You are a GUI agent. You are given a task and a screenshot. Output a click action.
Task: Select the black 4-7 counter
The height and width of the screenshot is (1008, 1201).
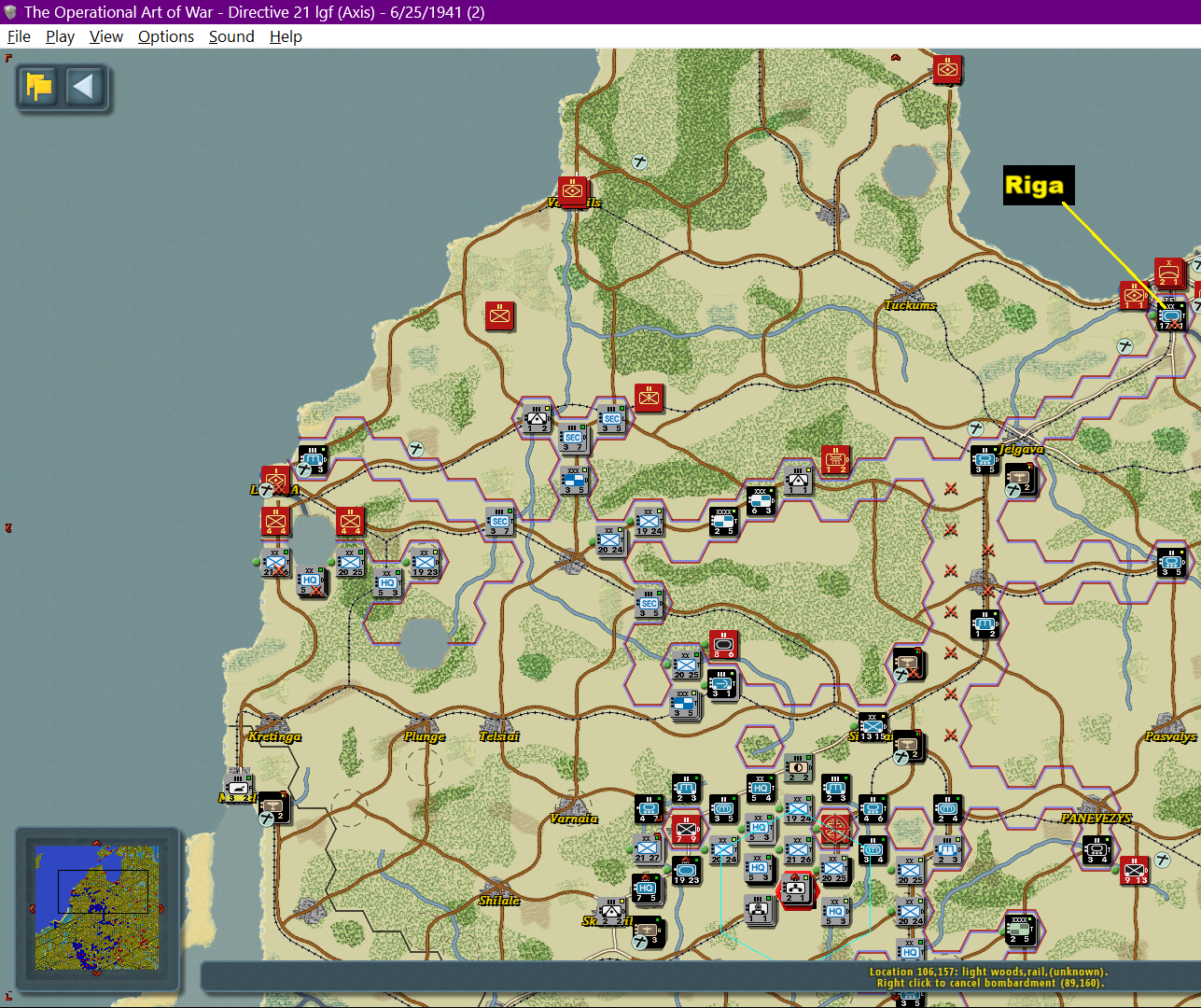coord(649,809)
